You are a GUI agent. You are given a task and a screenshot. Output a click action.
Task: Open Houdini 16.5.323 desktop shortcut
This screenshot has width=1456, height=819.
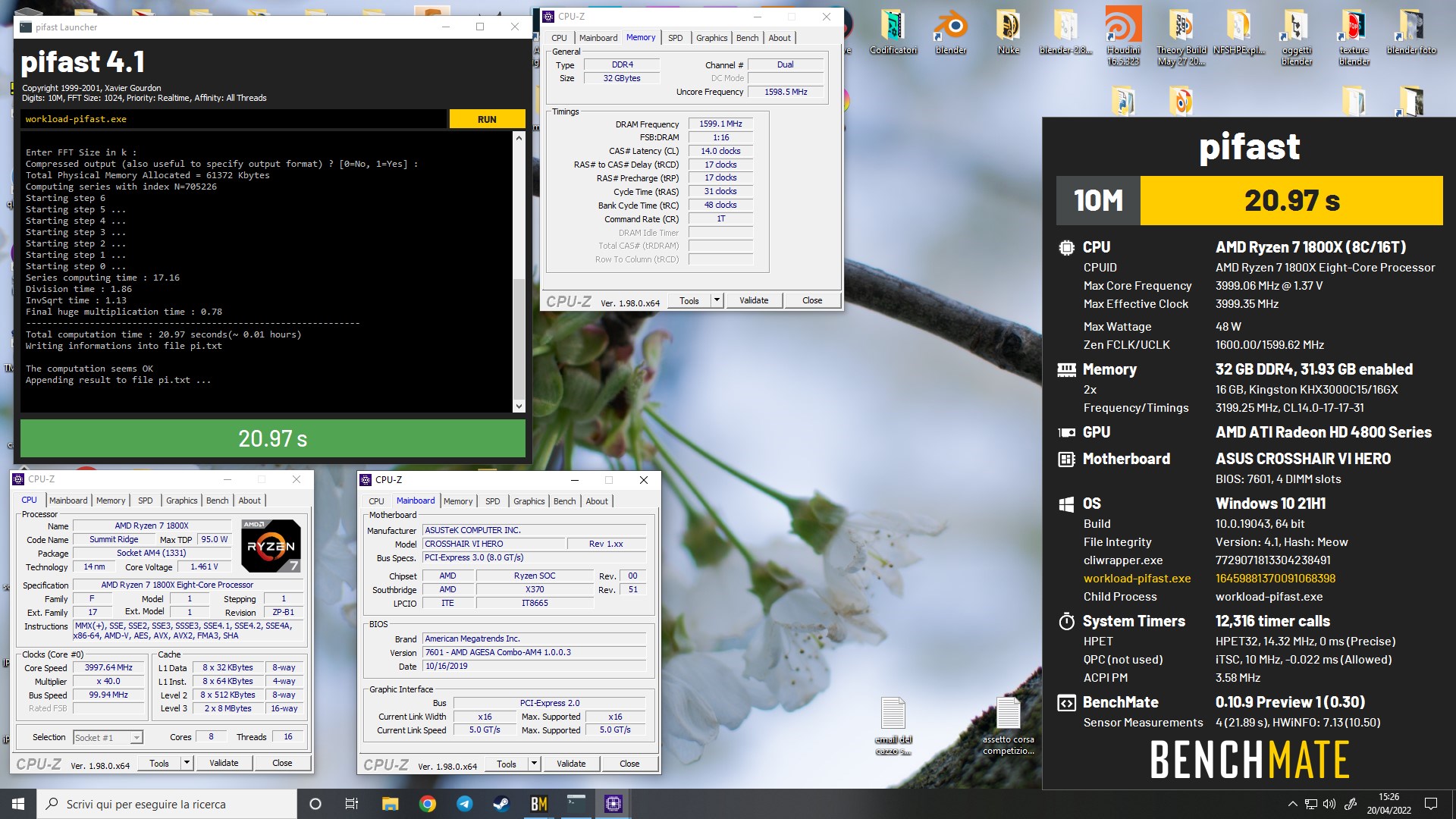(x=1123, y=36)
